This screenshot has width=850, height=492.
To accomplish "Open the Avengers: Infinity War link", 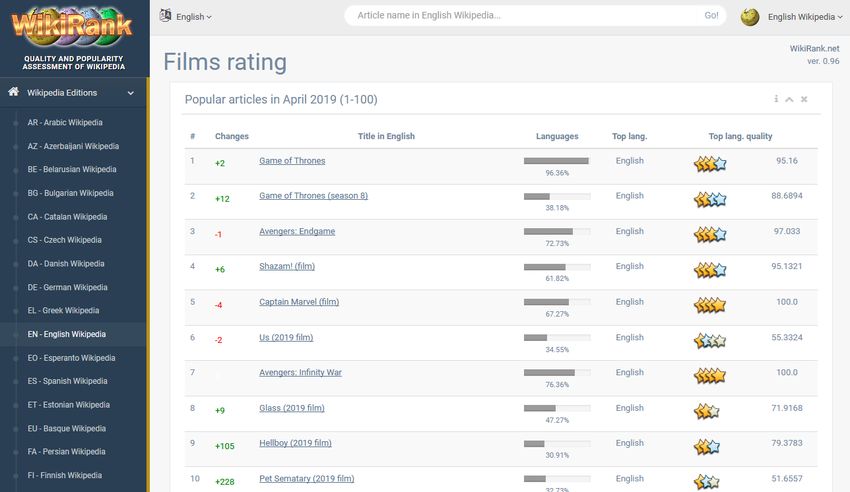I will click(x=300, y=373).
